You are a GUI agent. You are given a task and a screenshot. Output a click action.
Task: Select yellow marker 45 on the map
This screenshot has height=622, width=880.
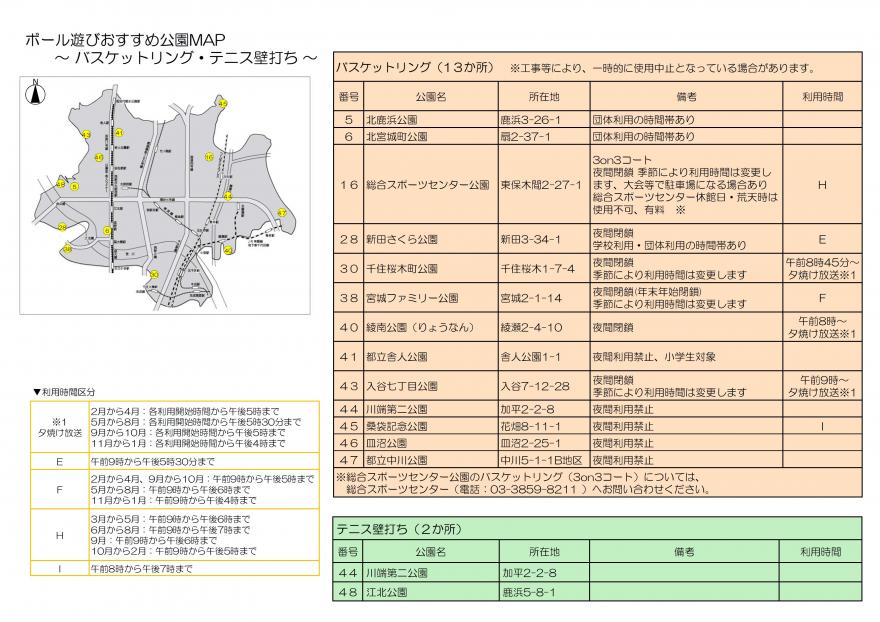(222, 104)
